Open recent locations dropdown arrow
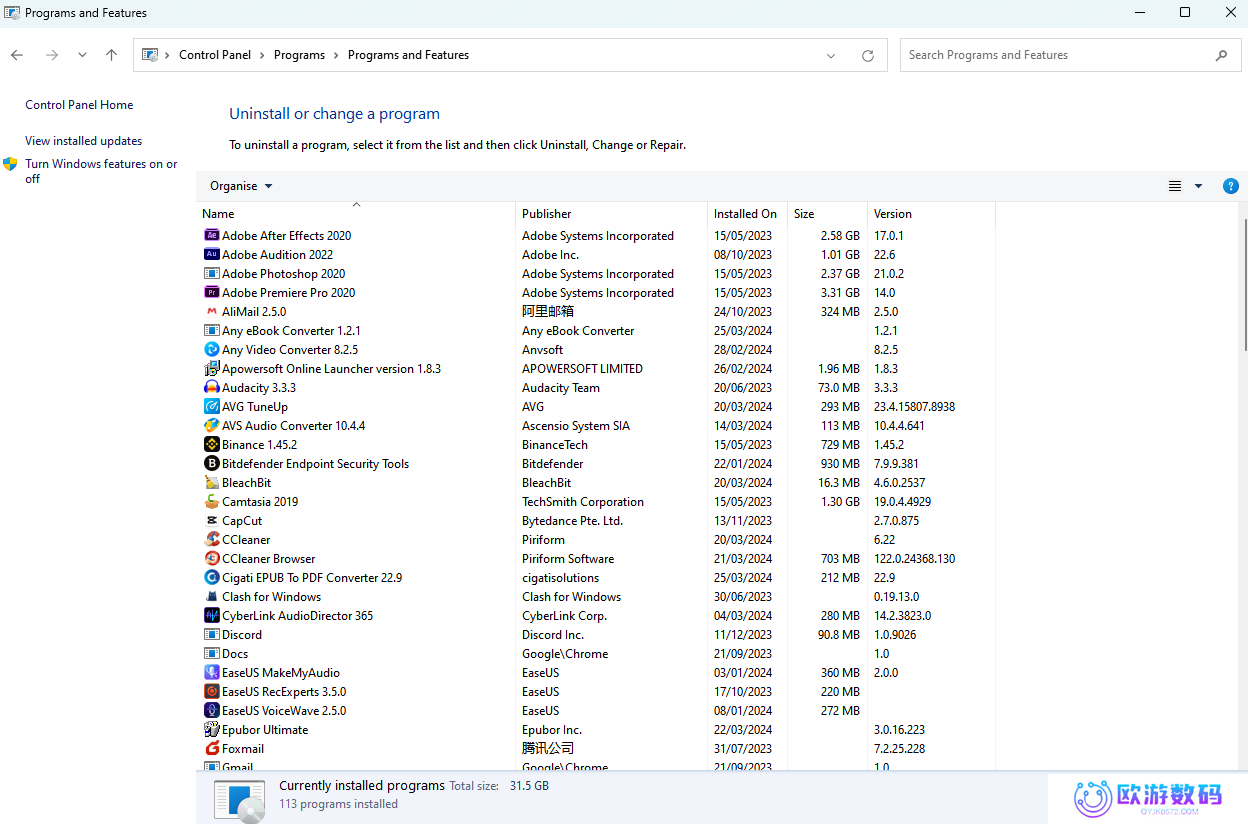 tap(82, 55)
